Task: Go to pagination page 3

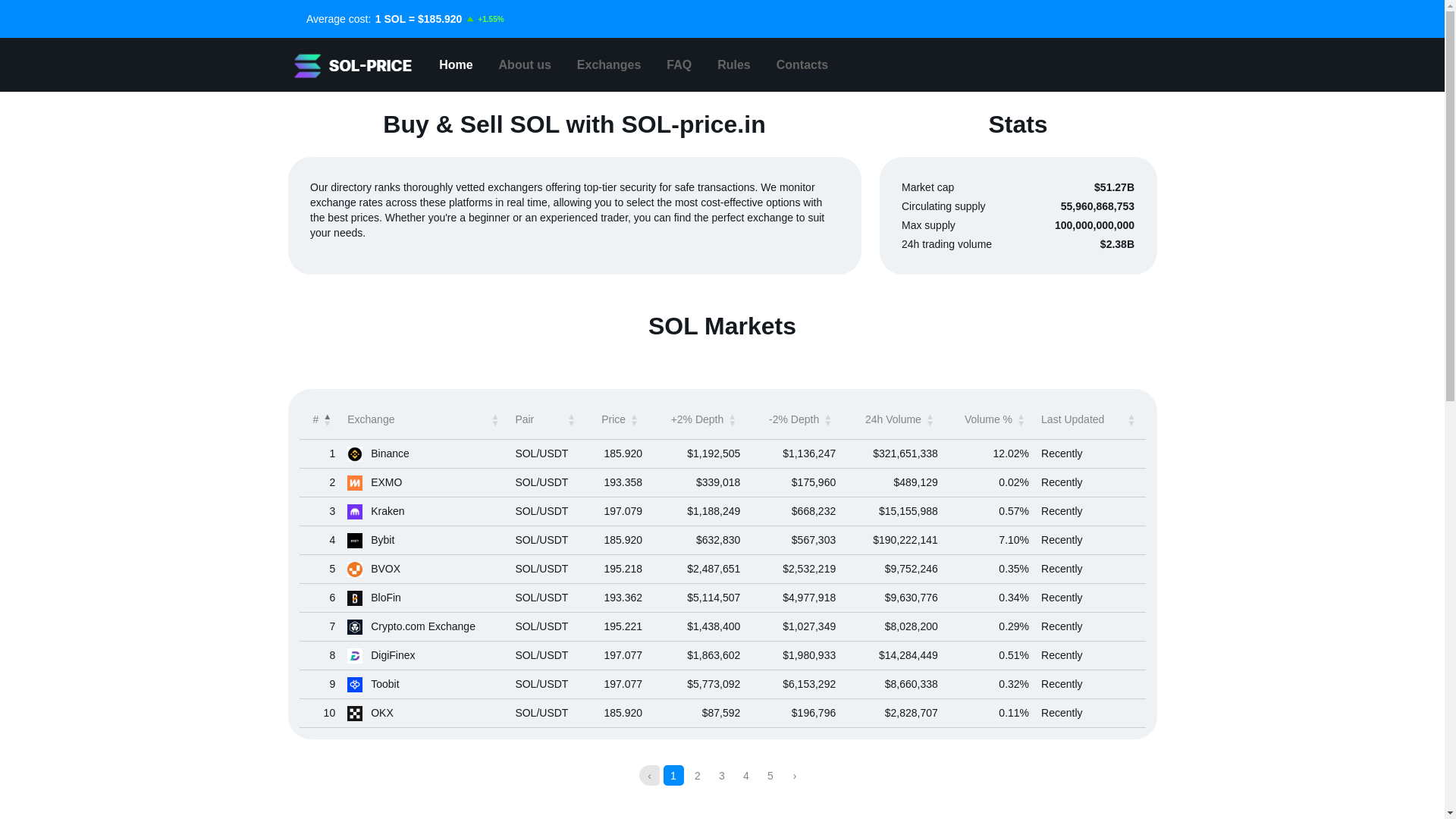Action: (722, 775)
